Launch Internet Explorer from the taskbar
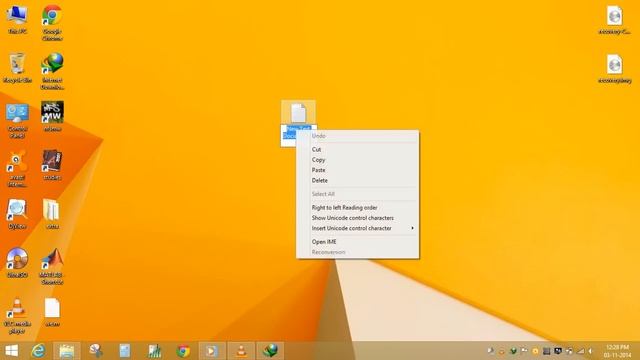 coord(38,351)
